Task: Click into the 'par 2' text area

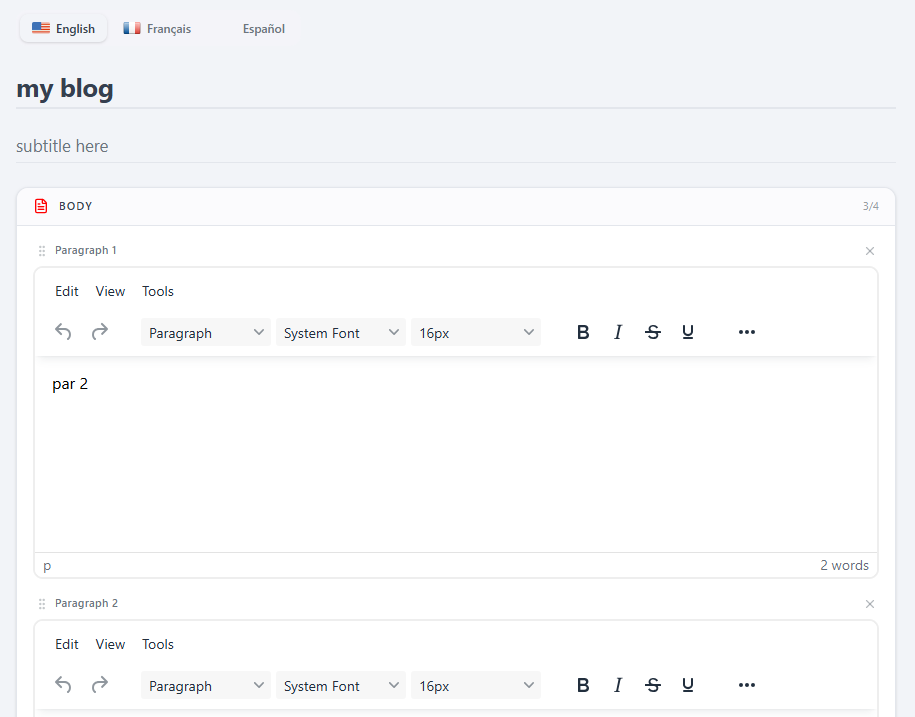Action: click(x=456, y=454)
